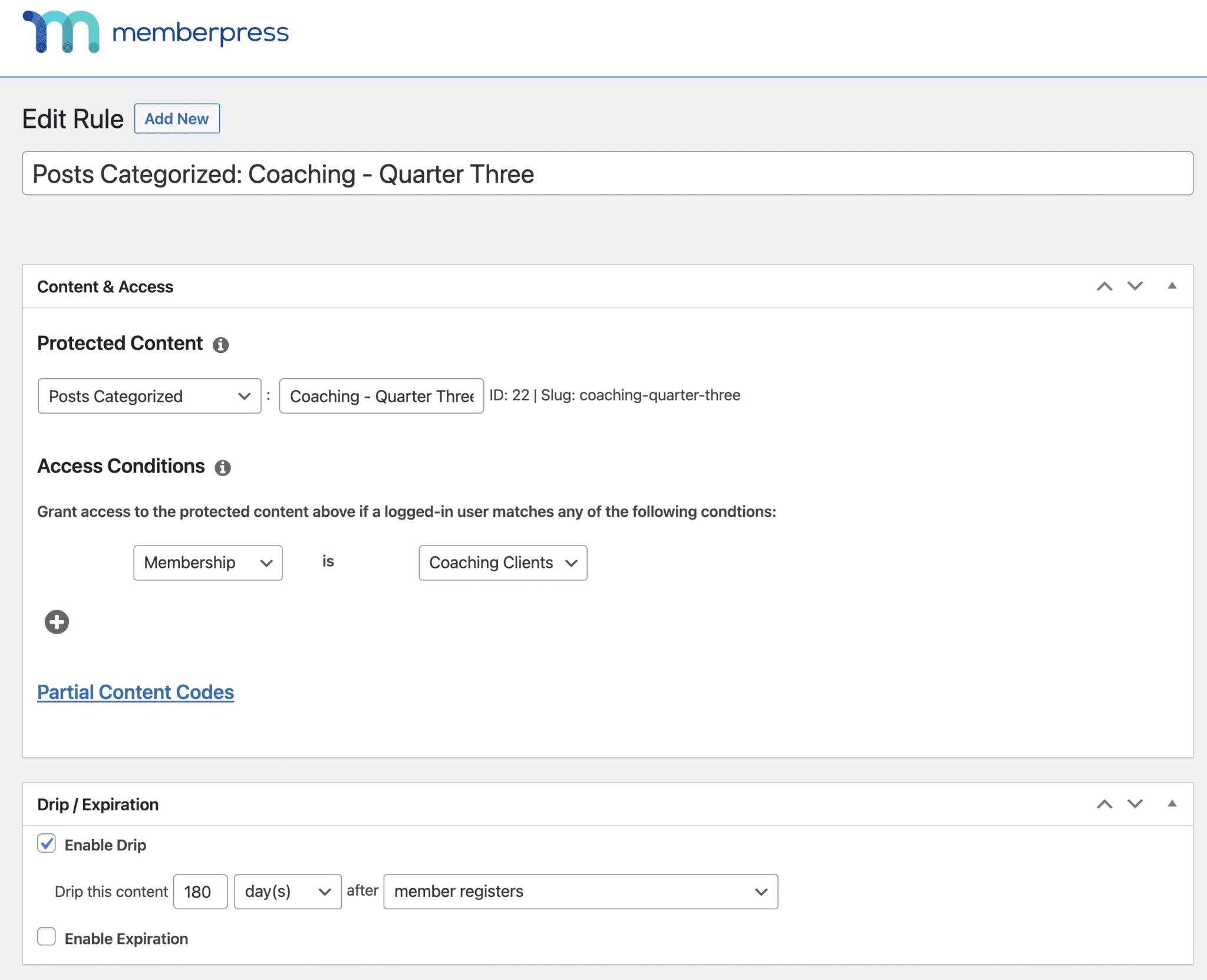Open the Membership condition type dropdown
1207x980 pixels.
click(x=207, y=563)
